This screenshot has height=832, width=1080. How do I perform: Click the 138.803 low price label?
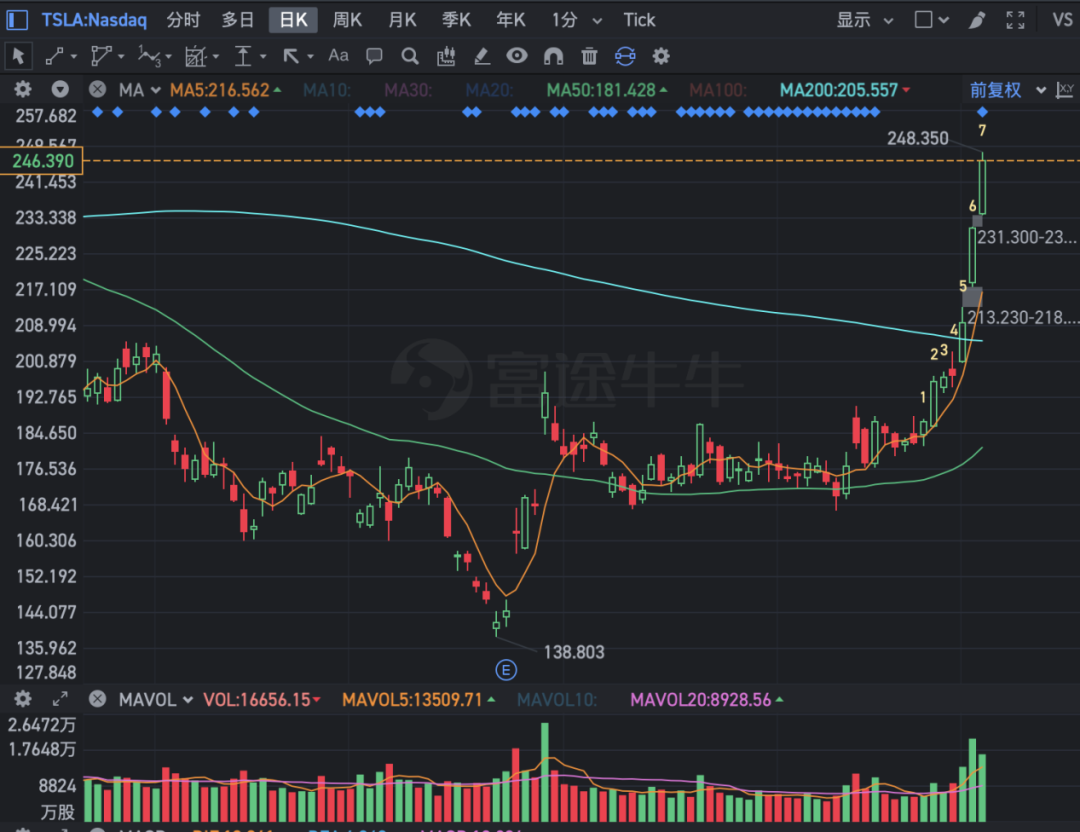[574, 652]
